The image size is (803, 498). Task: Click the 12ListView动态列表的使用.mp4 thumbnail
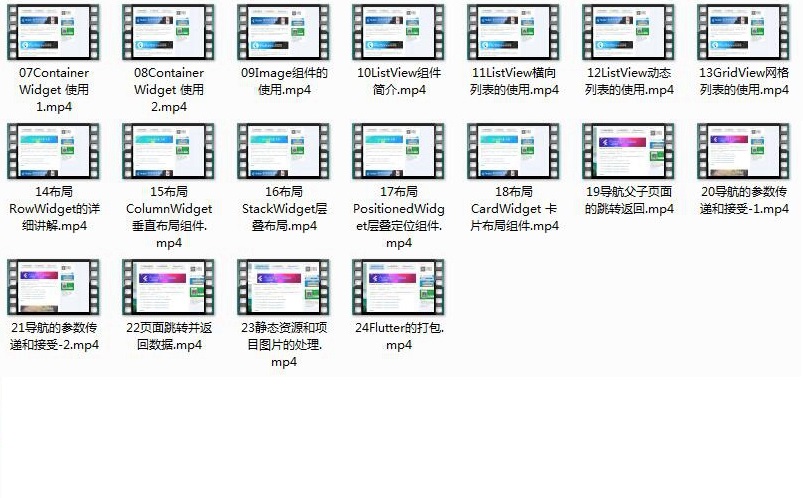tap(629, 33)
